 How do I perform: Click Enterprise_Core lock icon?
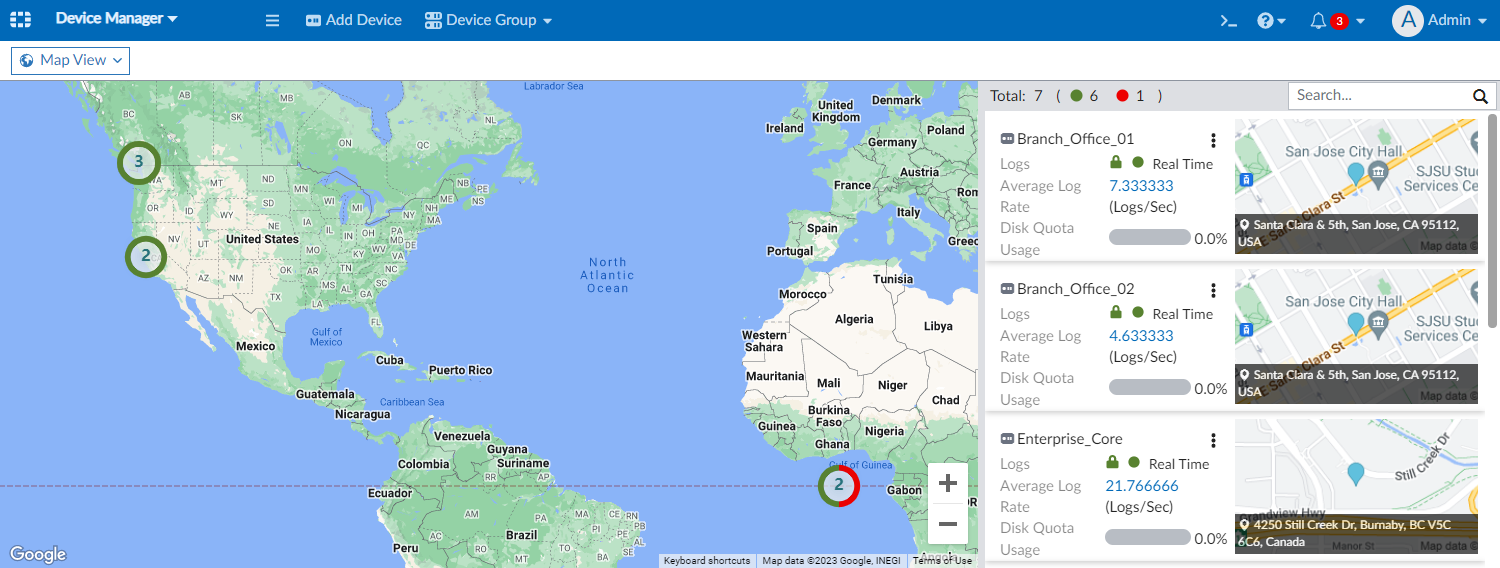pyautogui.click(x=1112, y=462)
